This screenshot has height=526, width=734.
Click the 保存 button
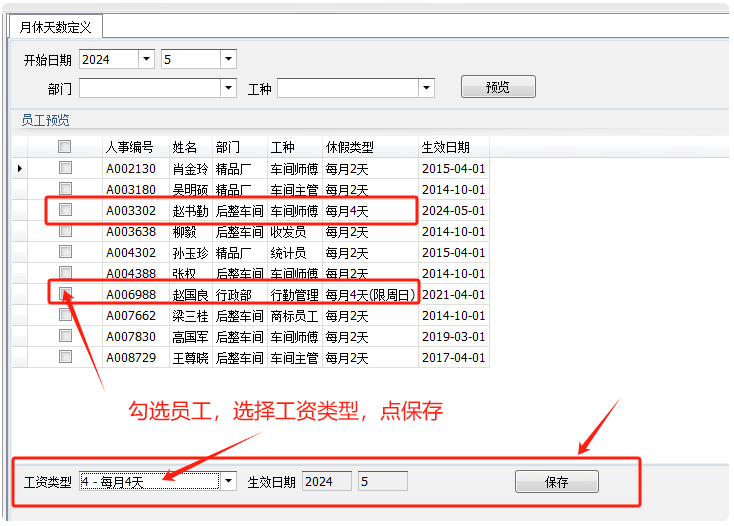pos(557,482)
